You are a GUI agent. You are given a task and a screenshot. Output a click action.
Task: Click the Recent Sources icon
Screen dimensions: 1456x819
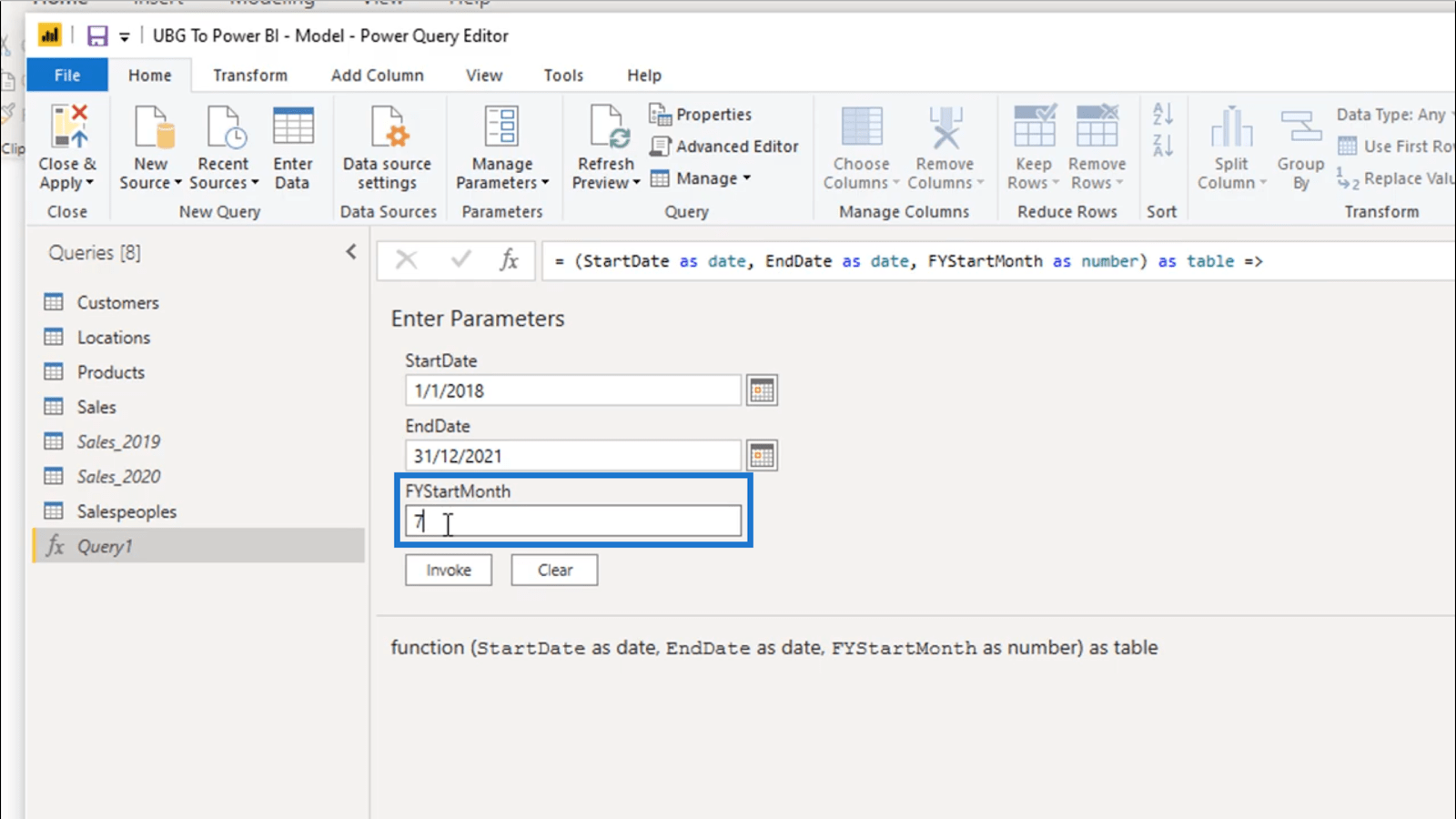click(224, 126)
